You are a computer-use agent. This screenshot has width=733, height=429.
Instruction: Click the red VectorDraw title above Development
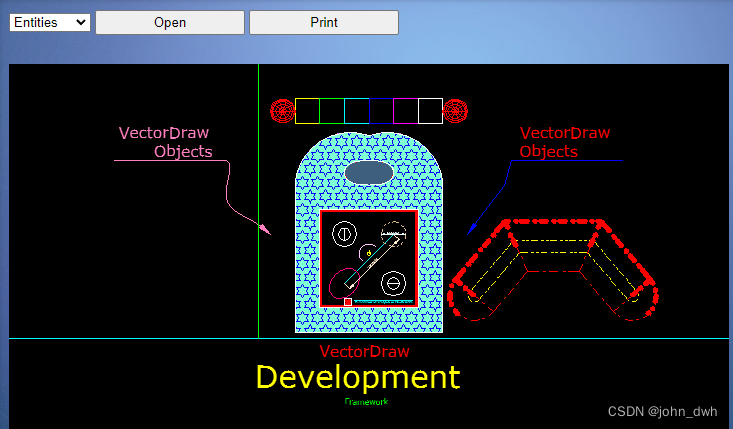365,351
